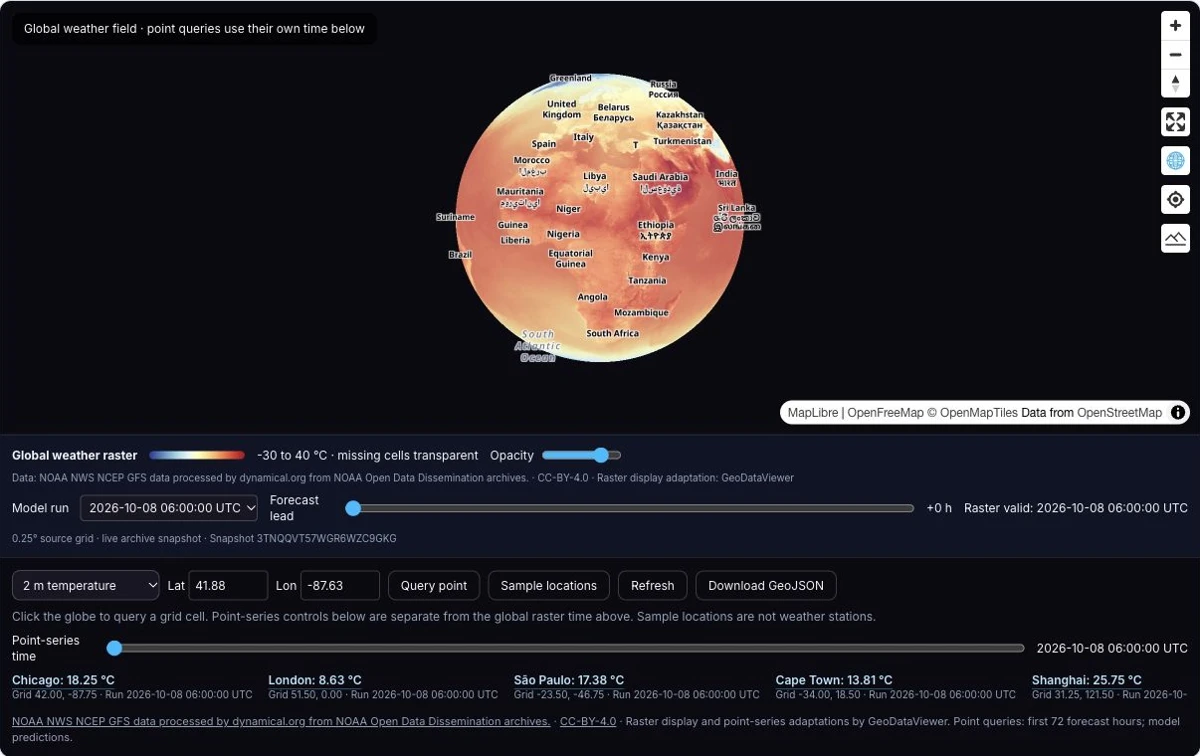Click the Refresh button
This screenshot has width=1200, height=756.
click(x=653, y=585)
